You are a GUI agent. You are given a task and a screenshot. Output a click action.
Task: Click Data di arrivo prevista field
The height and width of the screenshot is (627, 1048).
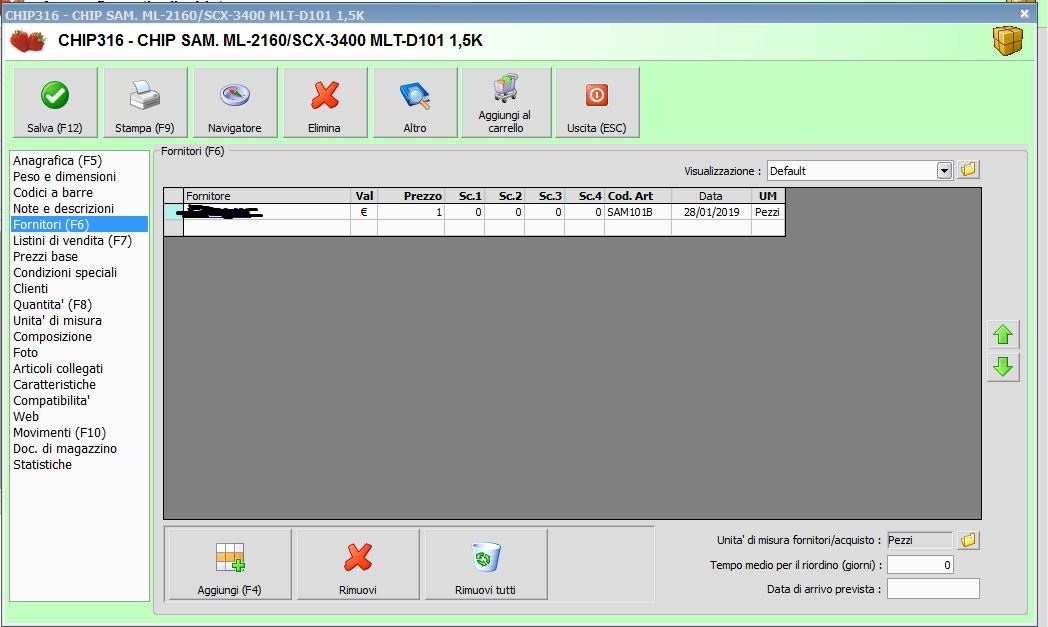pyautogui.click(x=933, y=589)
